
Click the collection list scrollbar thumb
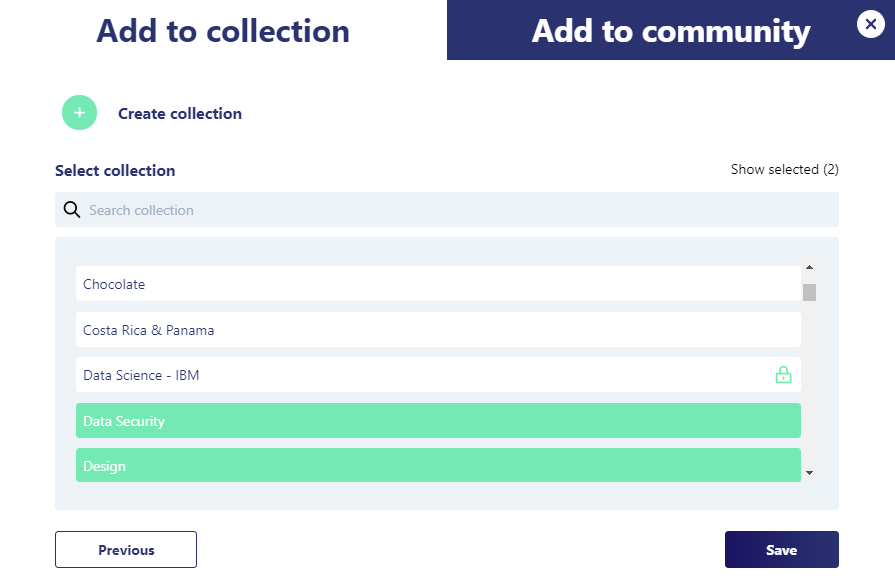point(809,292)
